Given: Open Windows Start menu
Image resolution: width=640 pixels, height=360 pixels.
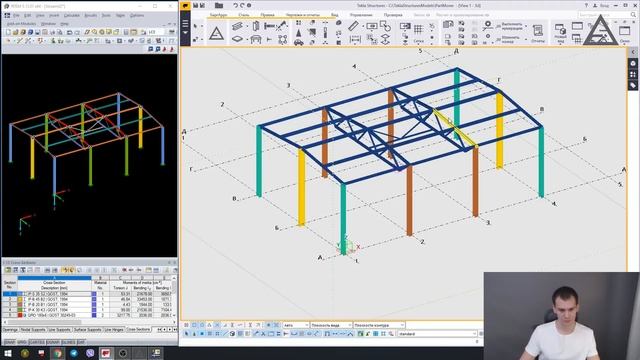Looking at the screenshot, I should 8,353.
